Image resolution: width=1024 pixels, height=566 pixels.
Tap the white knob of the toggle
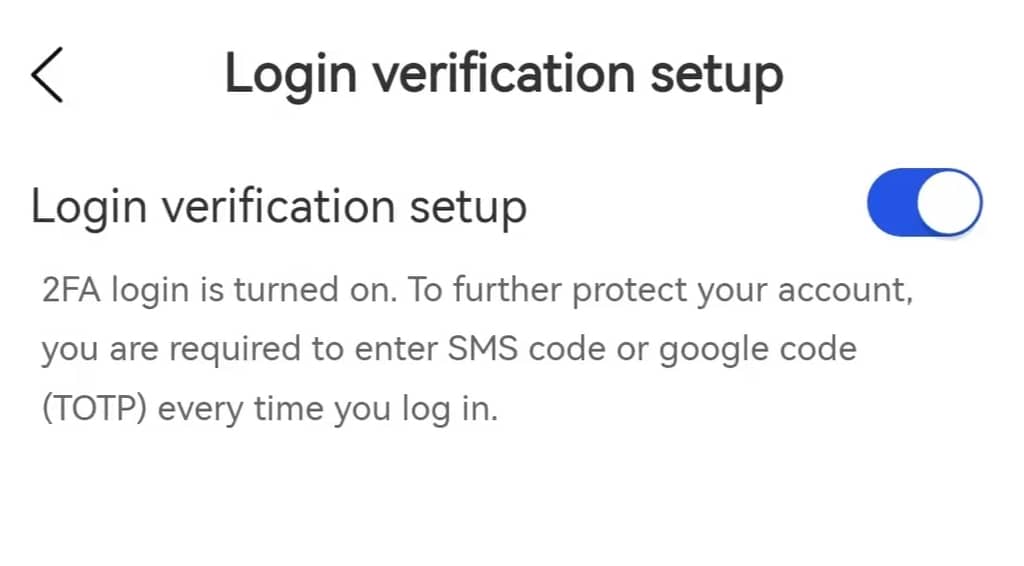948,204
